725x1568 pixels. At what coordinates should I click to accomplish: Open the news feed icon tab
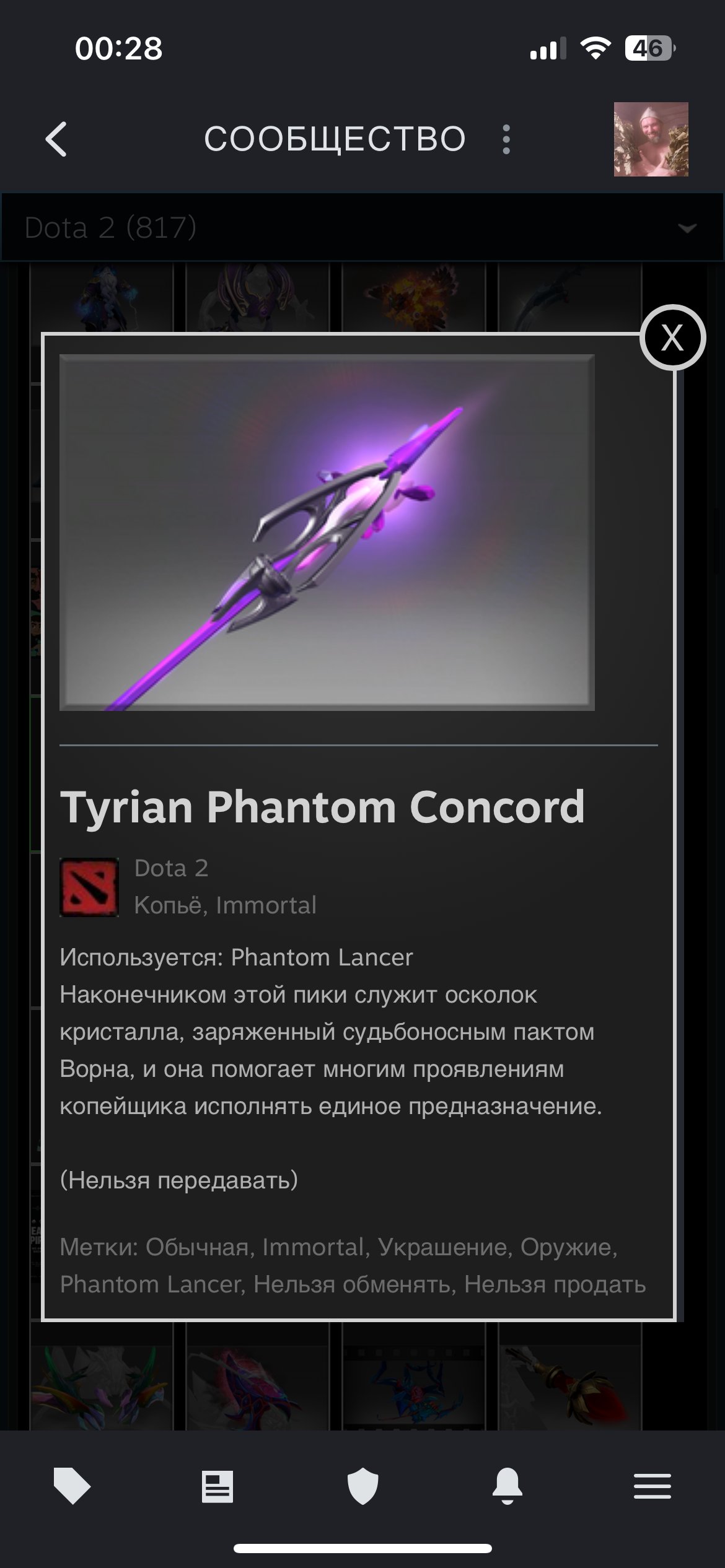tap(217, 1486)
